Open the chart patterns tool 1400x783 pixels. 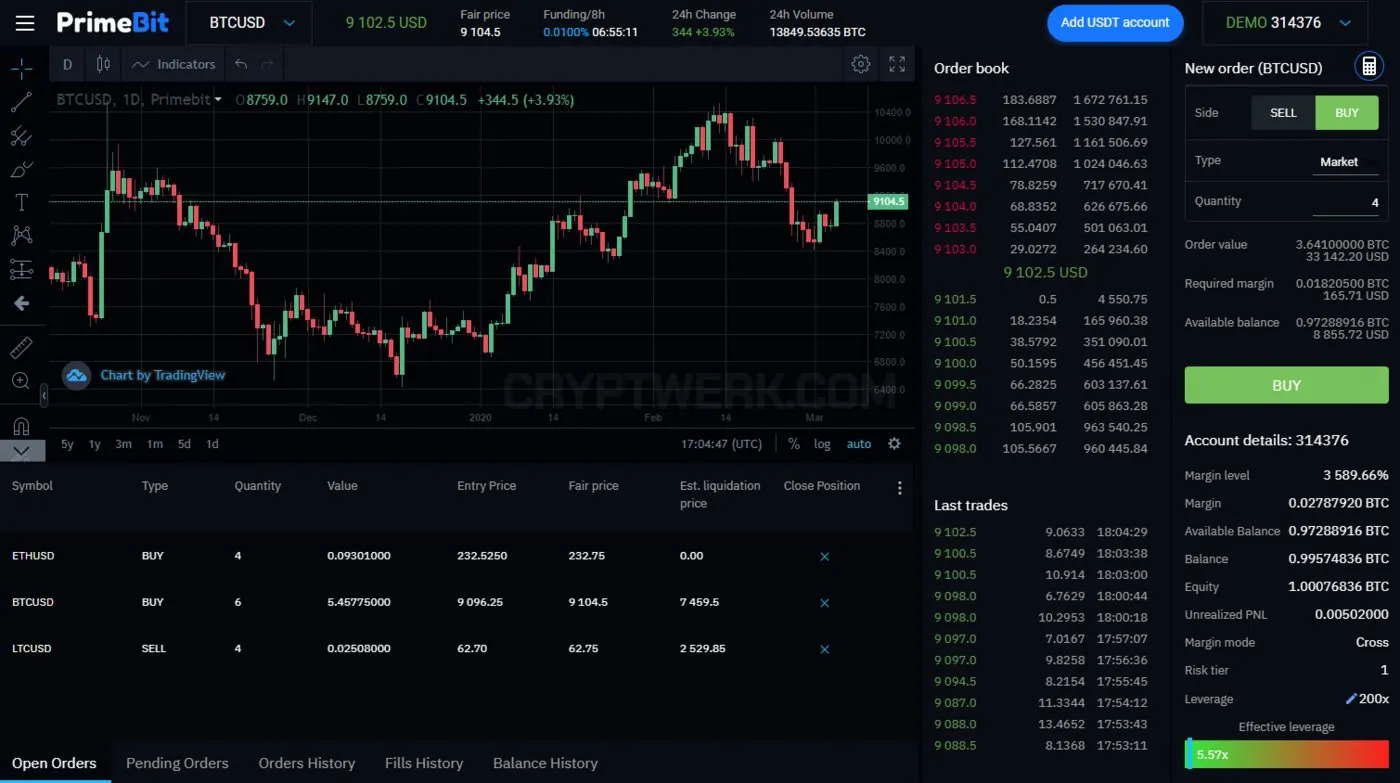(x=21, y=236)
